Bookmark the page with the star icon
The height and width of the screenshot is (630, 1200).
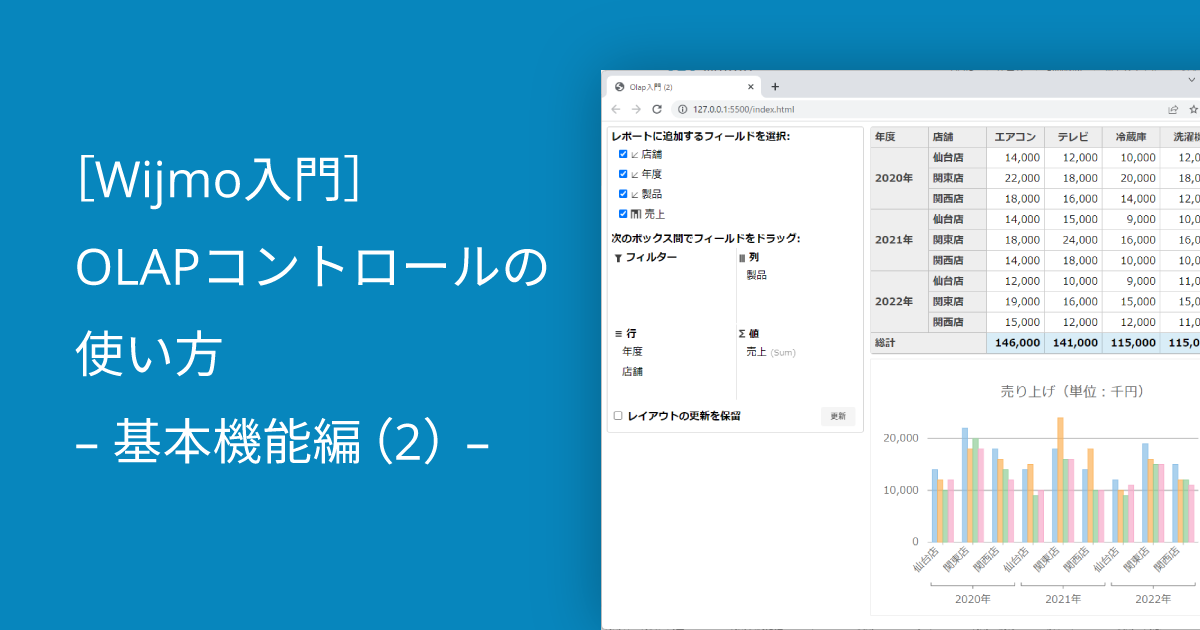(x=1193, y=109)
